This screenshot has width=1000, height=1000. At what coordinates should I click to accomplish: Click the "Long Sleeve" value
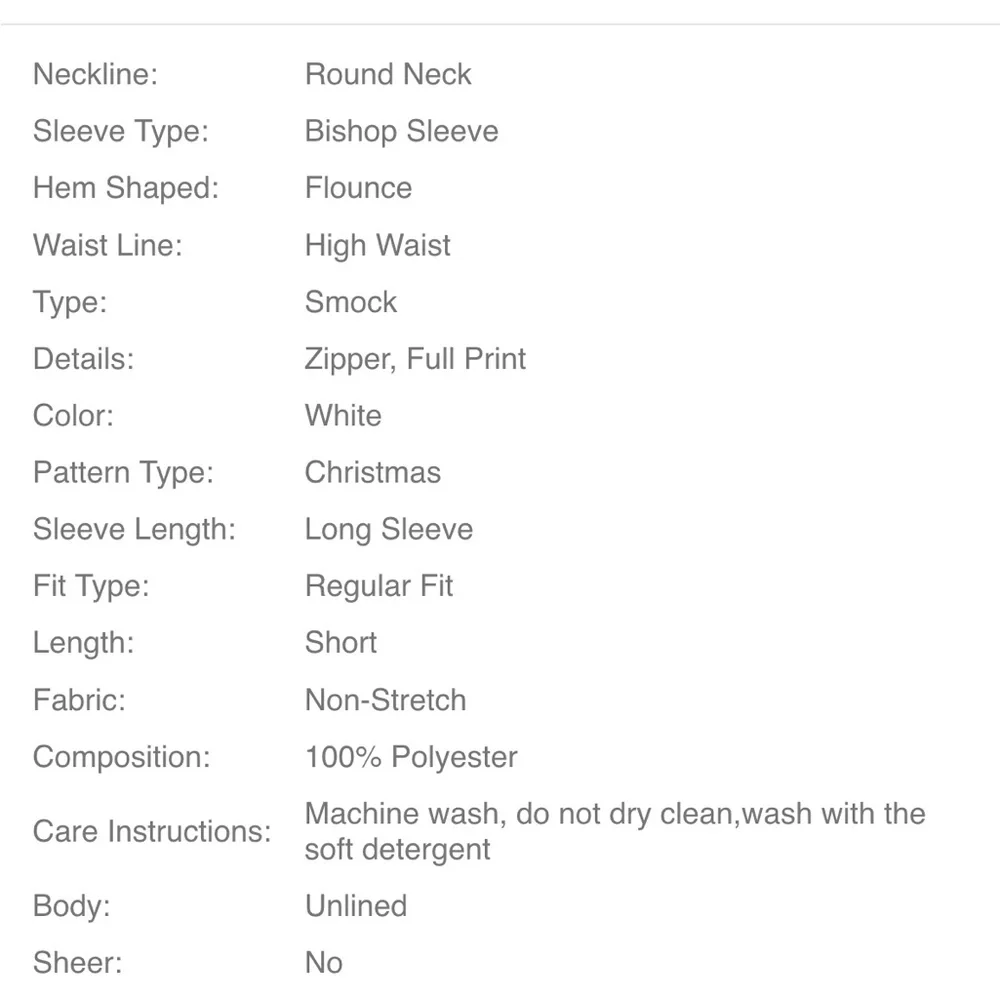coord(388,530)
